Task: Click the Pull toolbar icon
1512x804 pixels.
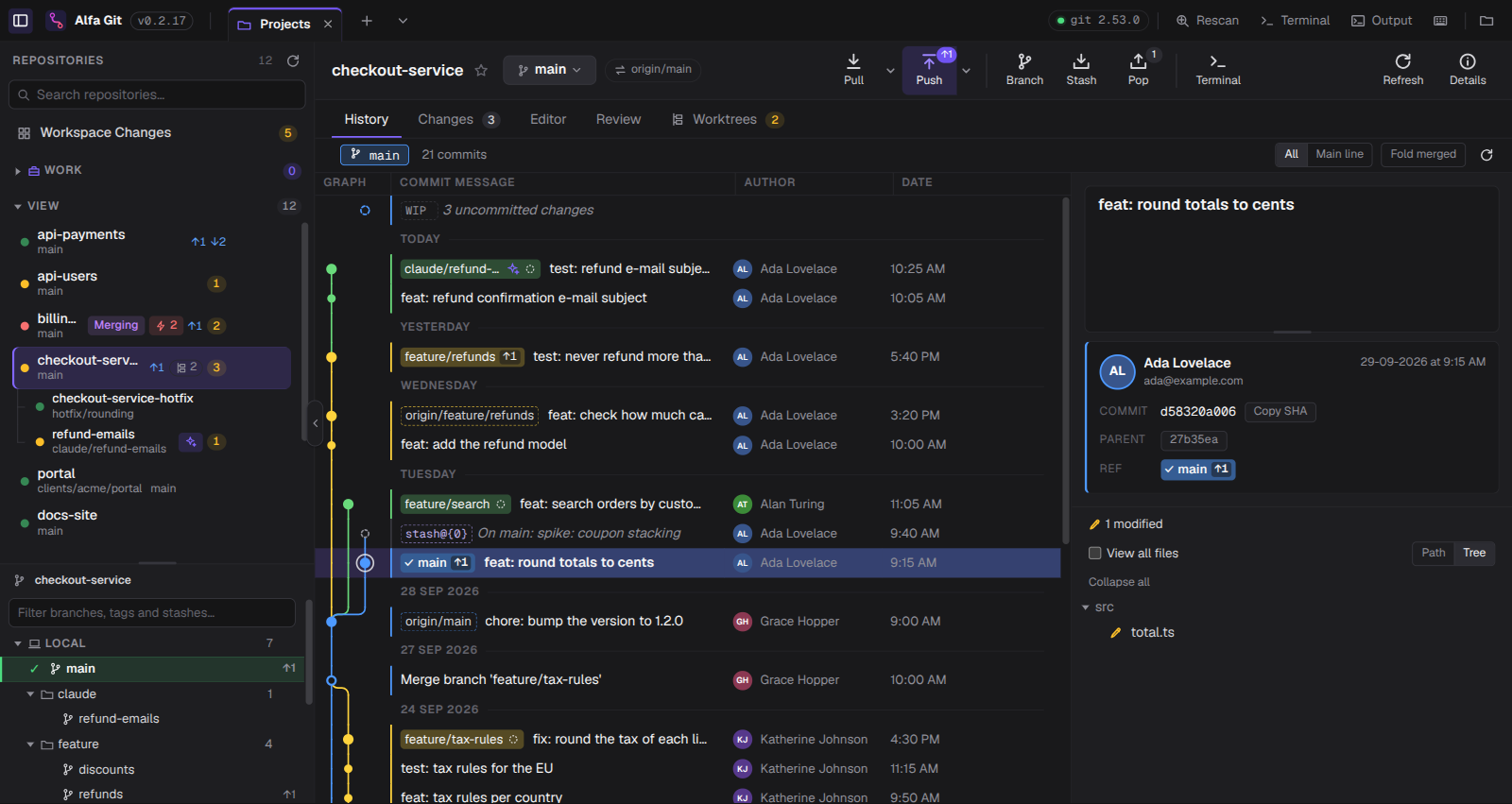Action: (853, 70)
